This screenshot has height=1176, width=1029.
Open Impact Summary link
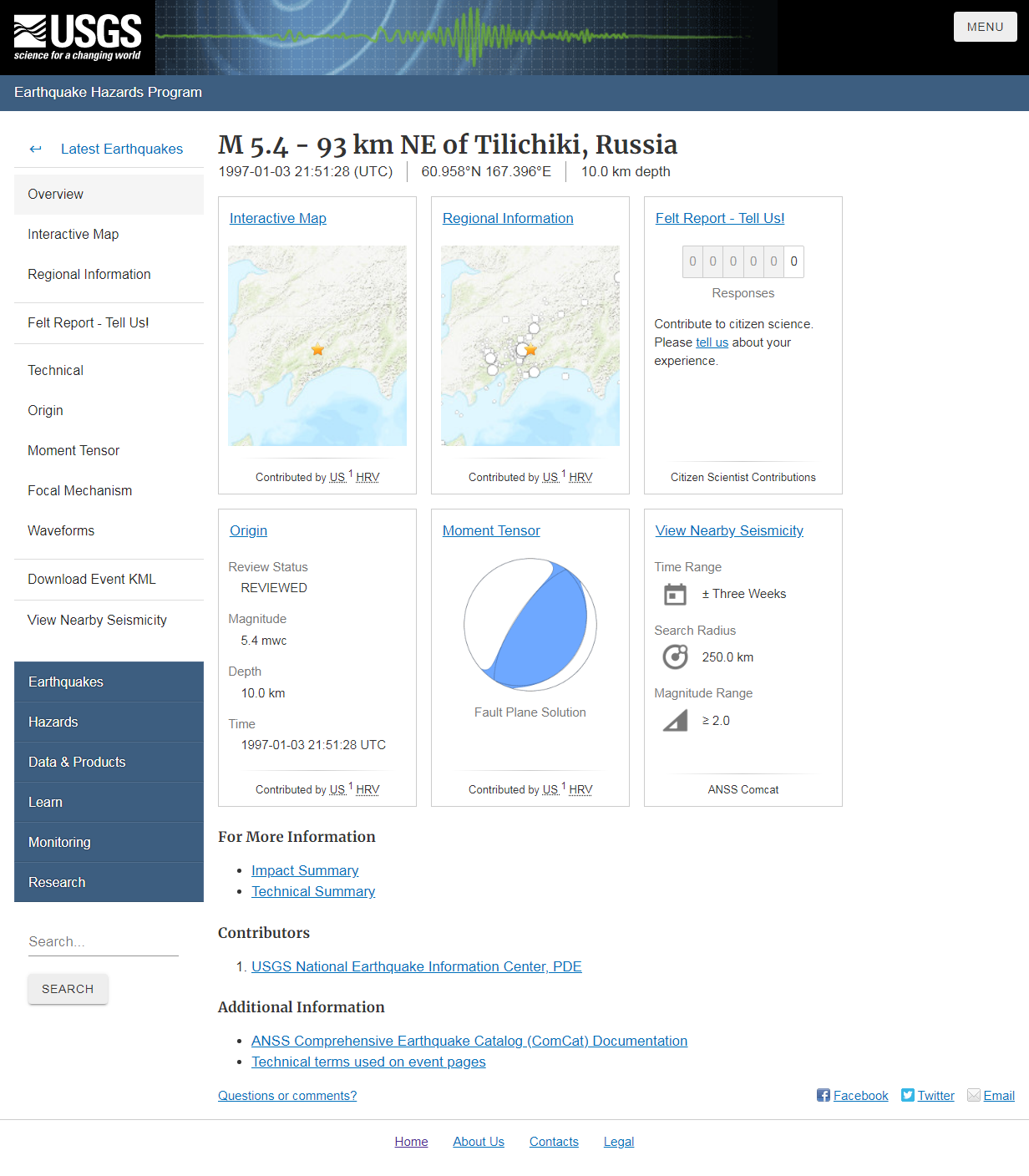point(305,870)
